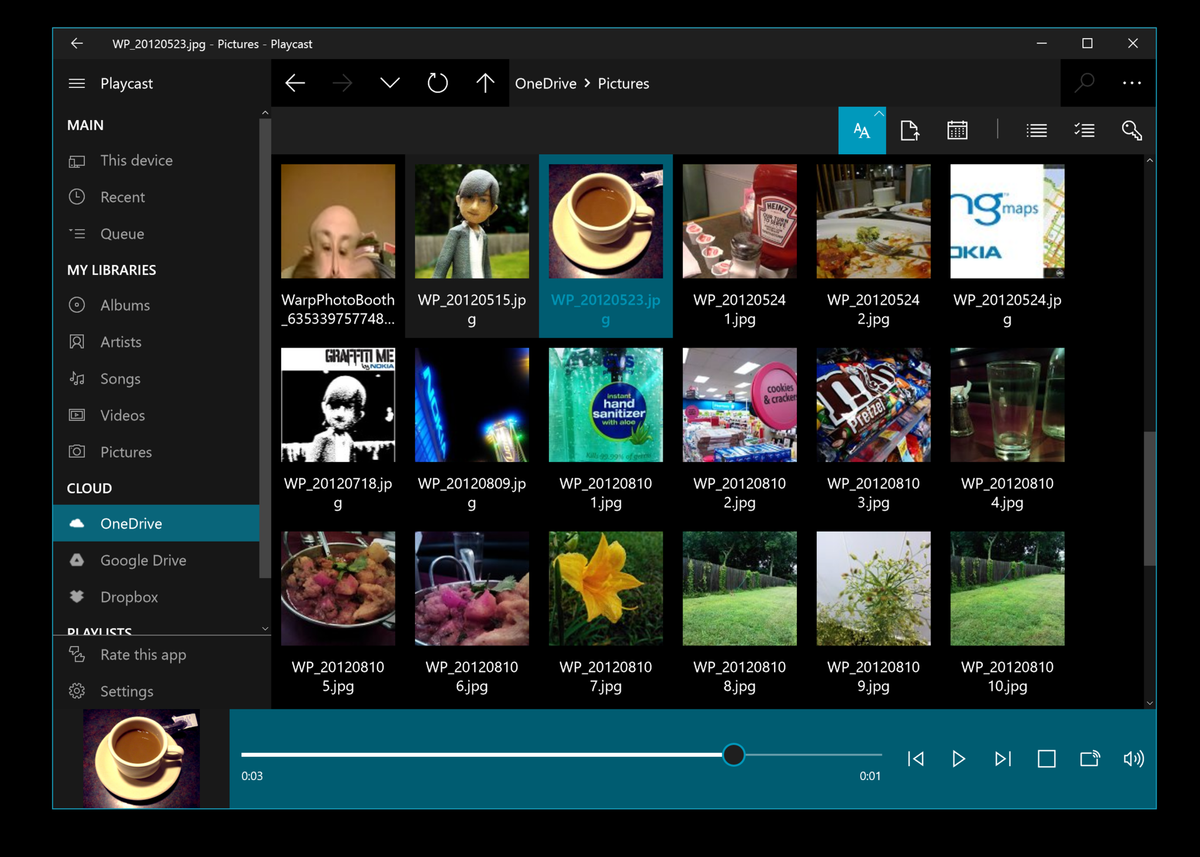Toggle the navigation sidebar with the hamburger icon
1200x857 pixels.
pyautogui.click(x=77, y=84)
